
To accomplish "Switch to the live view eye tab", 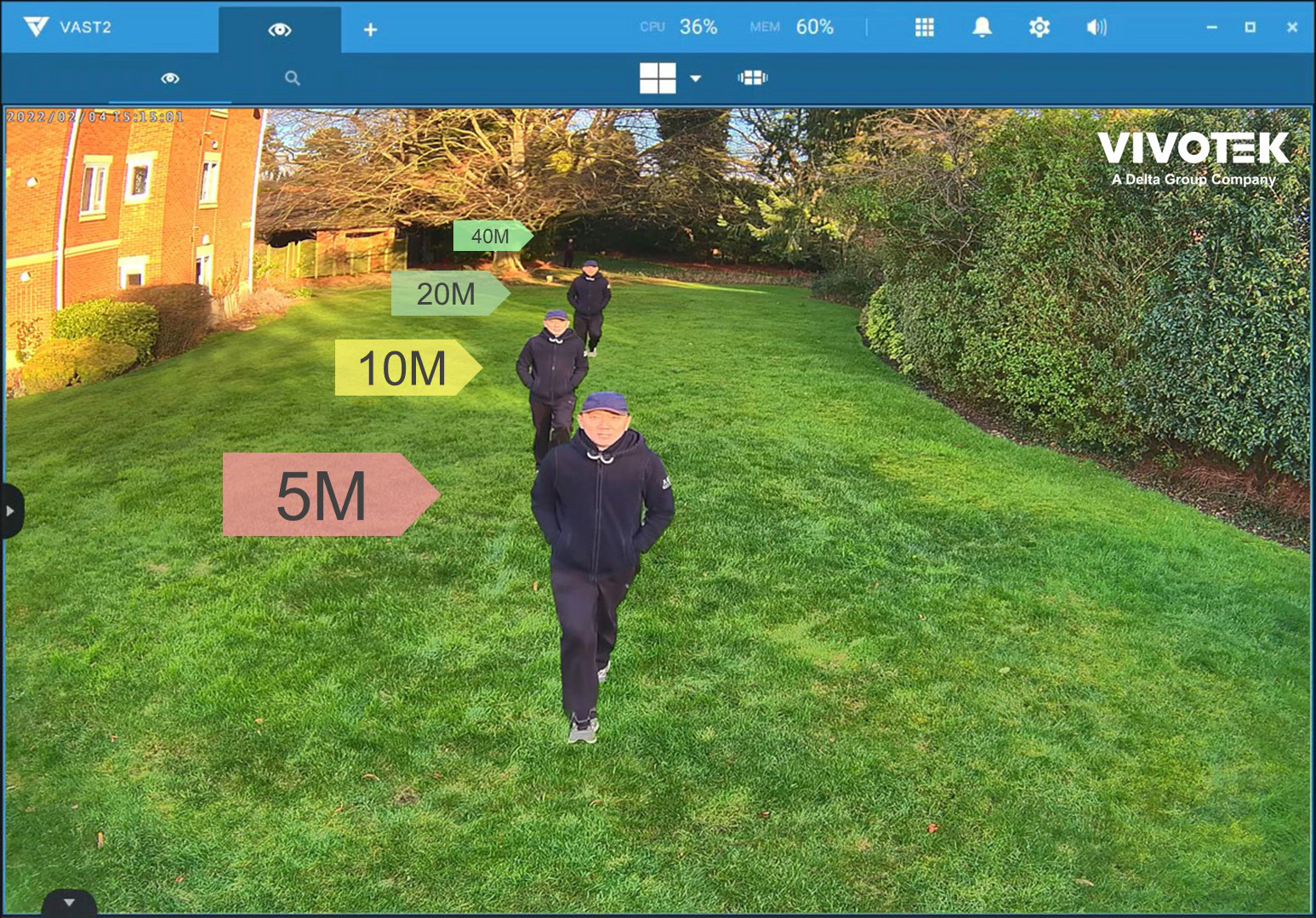I will click(280, 30).
